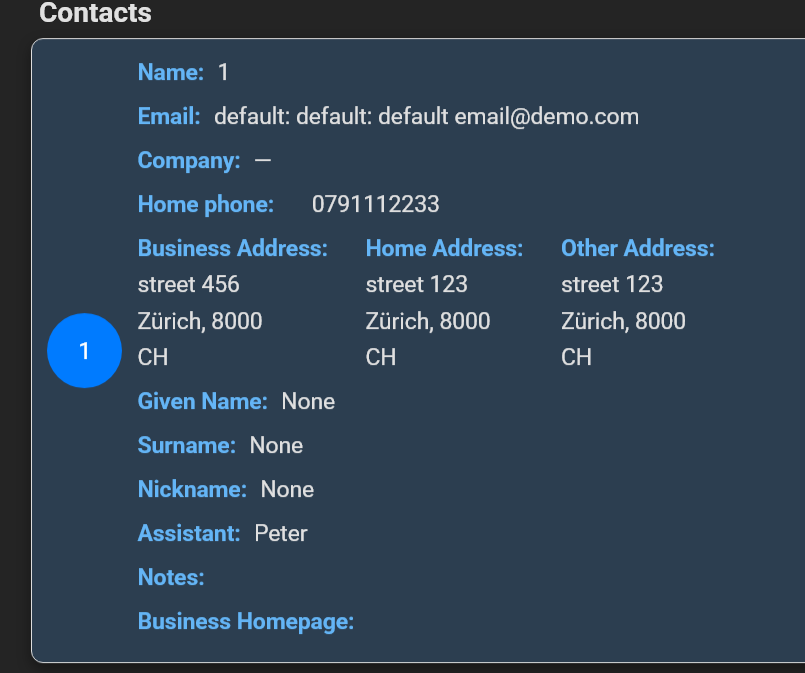Click the Name label
The image size is (805, 673).
pyautogui.click(x=171, y=72)
